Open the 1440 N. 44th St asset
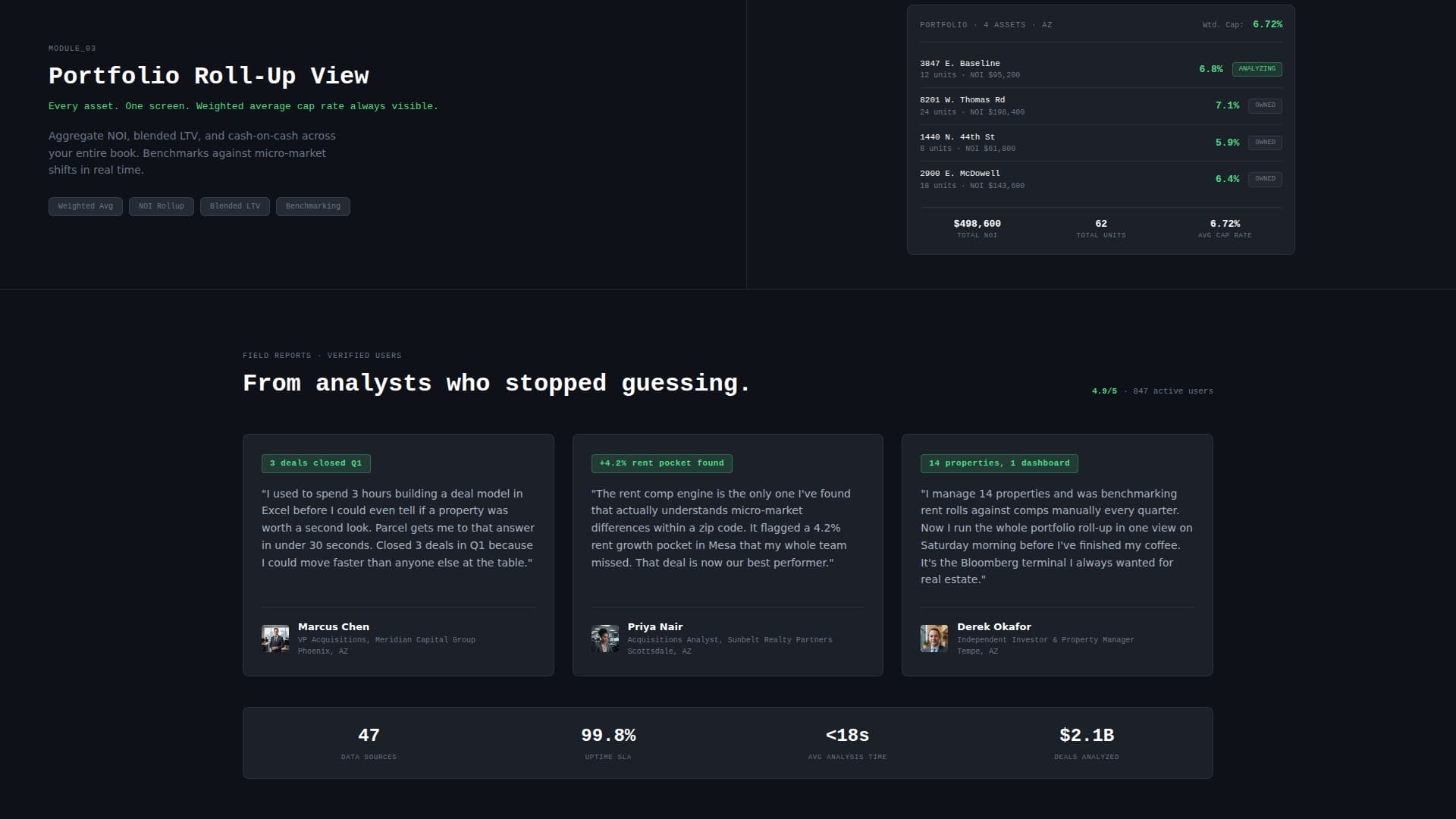 [x=1046, y=143]
